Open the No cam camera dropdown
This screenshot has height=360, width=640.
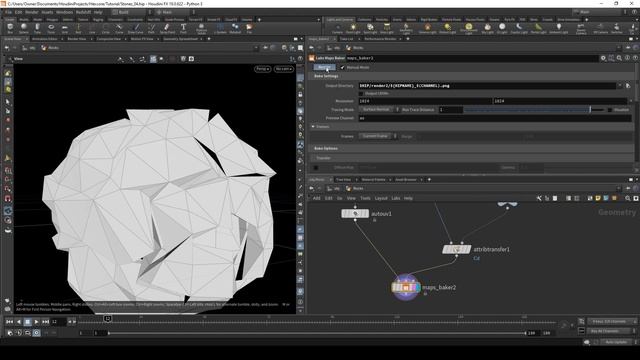coord(284,69)
